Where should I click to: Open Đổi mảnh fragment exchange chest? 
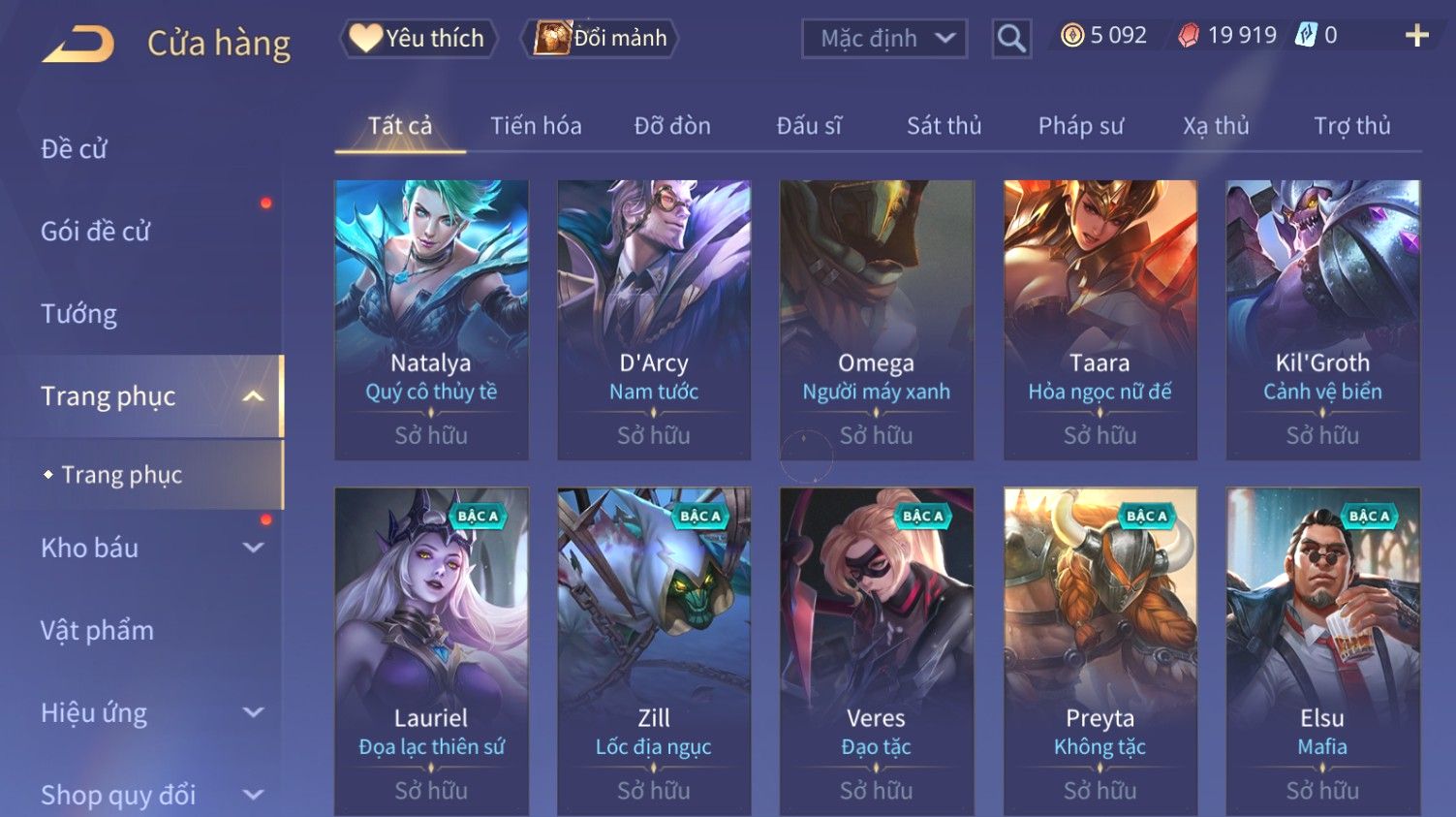click(600, 39)
